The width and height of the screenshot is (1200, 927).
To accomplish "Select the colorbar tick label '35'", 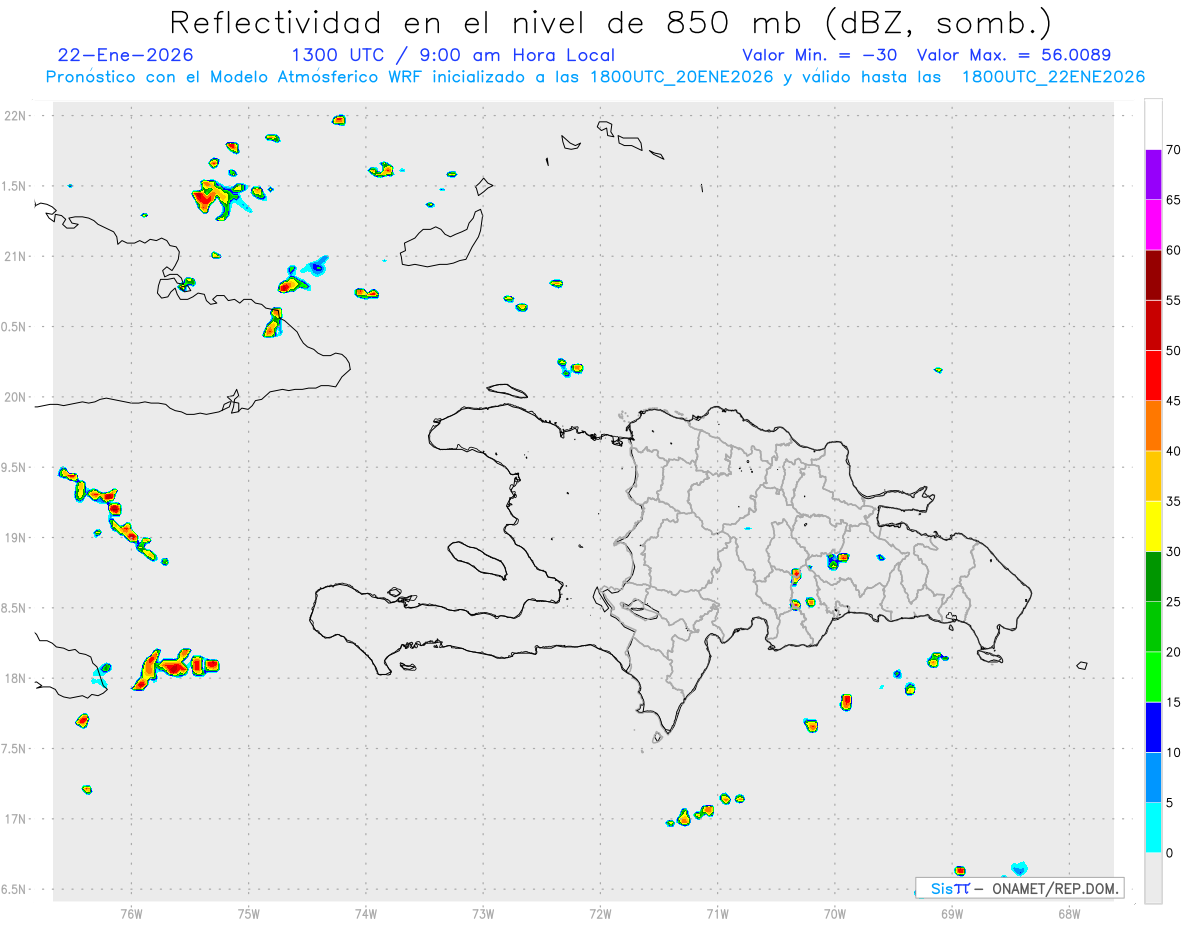I will coord(1174,501).
